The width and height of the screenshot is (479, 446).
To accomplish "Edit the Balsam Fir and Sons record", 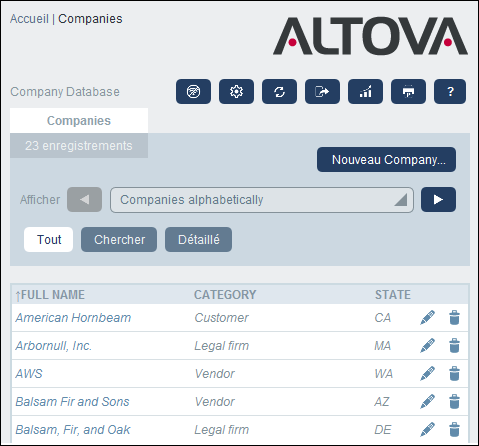I will [427, 401].
